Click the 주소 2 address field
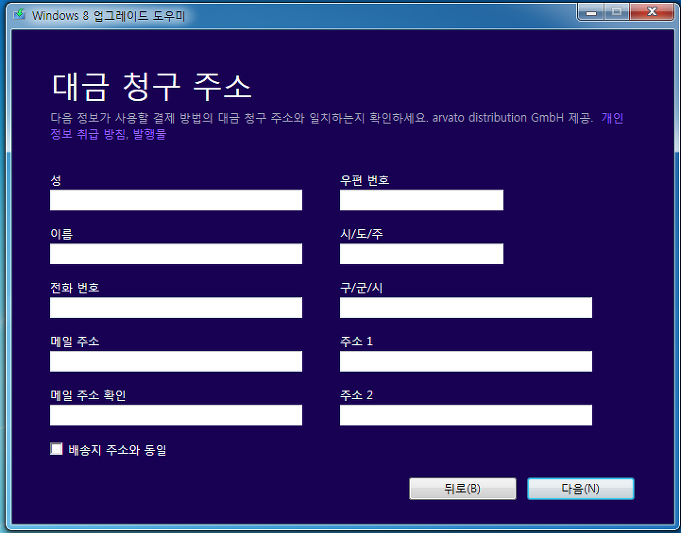This screenshot has height=533, width=681. [466, 415]
